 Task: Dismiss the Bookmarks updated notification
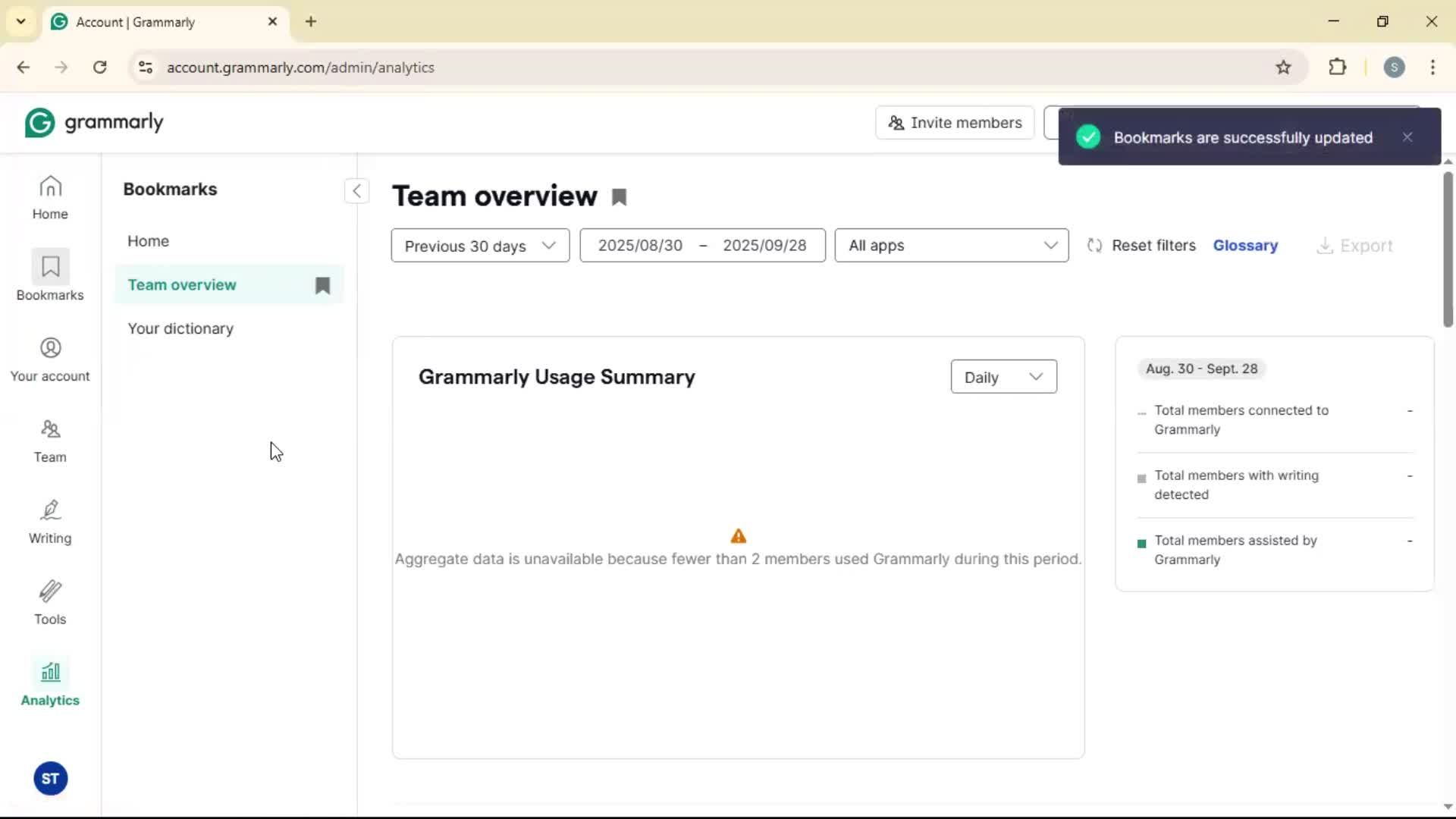pyautogui.click(x=1407, y=137)
